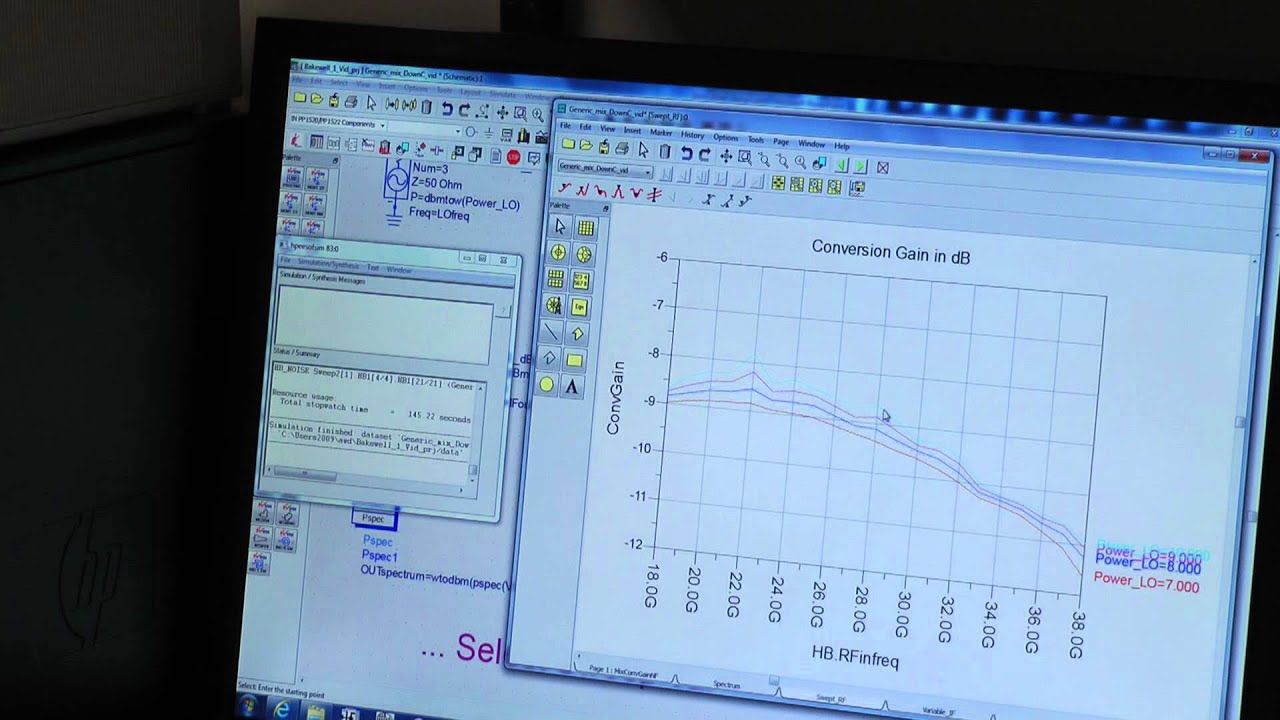Click Conversion Gain in dB plot title
This screenshot has height=720, width=1280.
(890, 250)
